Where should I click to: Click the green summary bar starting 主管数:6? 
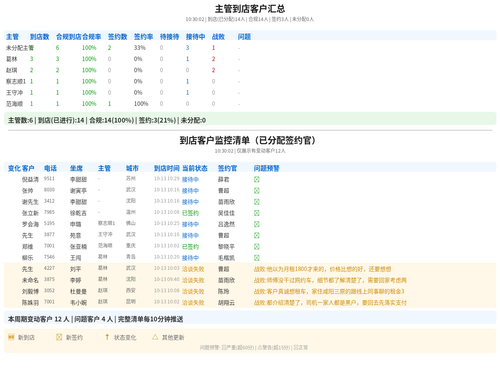[x=250, y=119]
